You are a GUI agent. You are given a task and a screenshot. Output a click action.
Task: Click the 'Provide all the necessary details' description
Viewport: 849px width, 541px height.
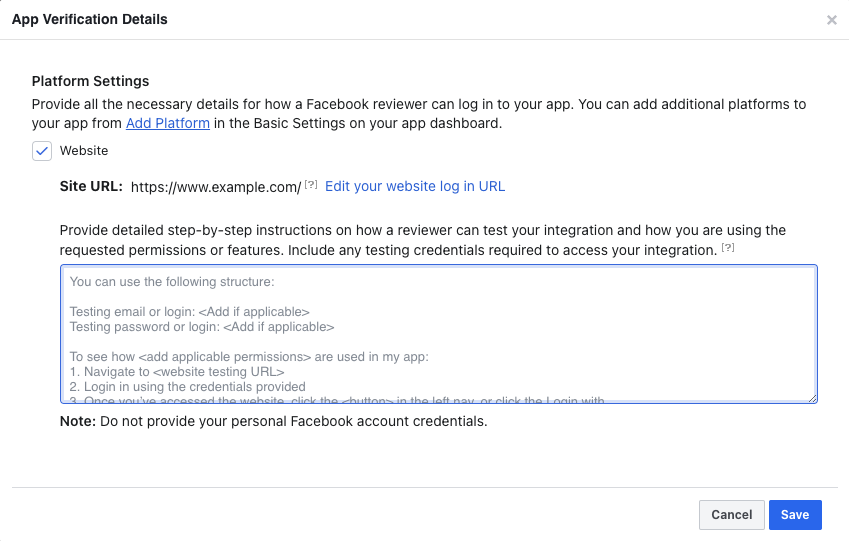(x=418, y=104)
